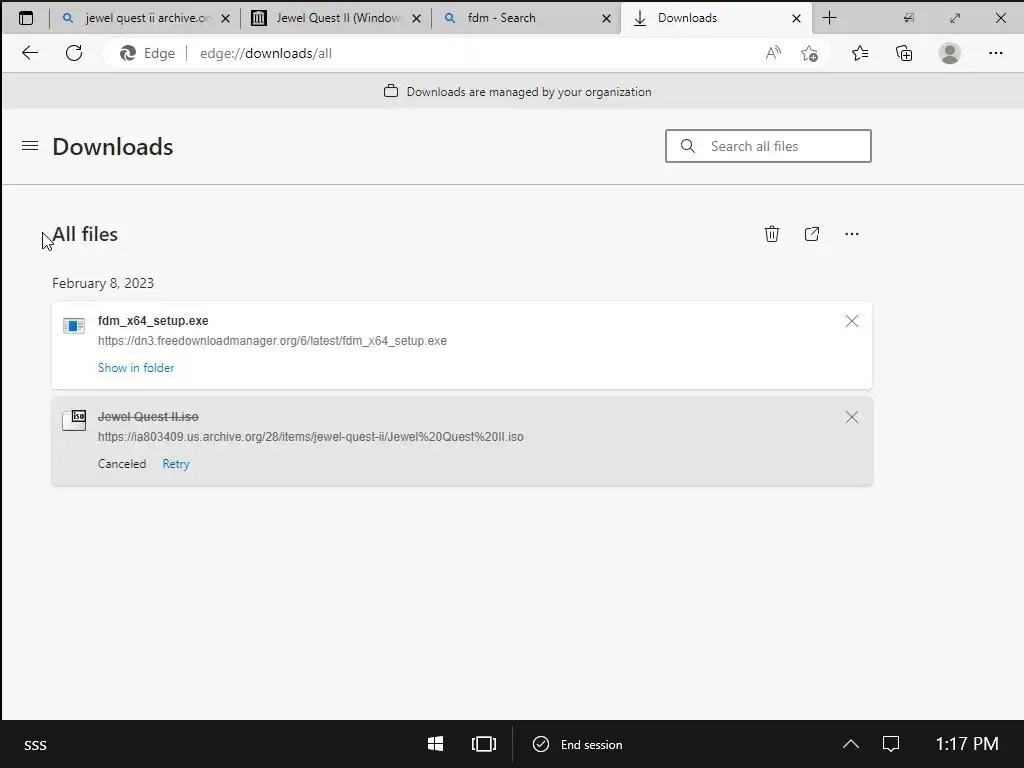Switch to the Jewel Quest II (Windows) tab
The height and width of the screenshot is (768, 1024).
pos(336,18)
